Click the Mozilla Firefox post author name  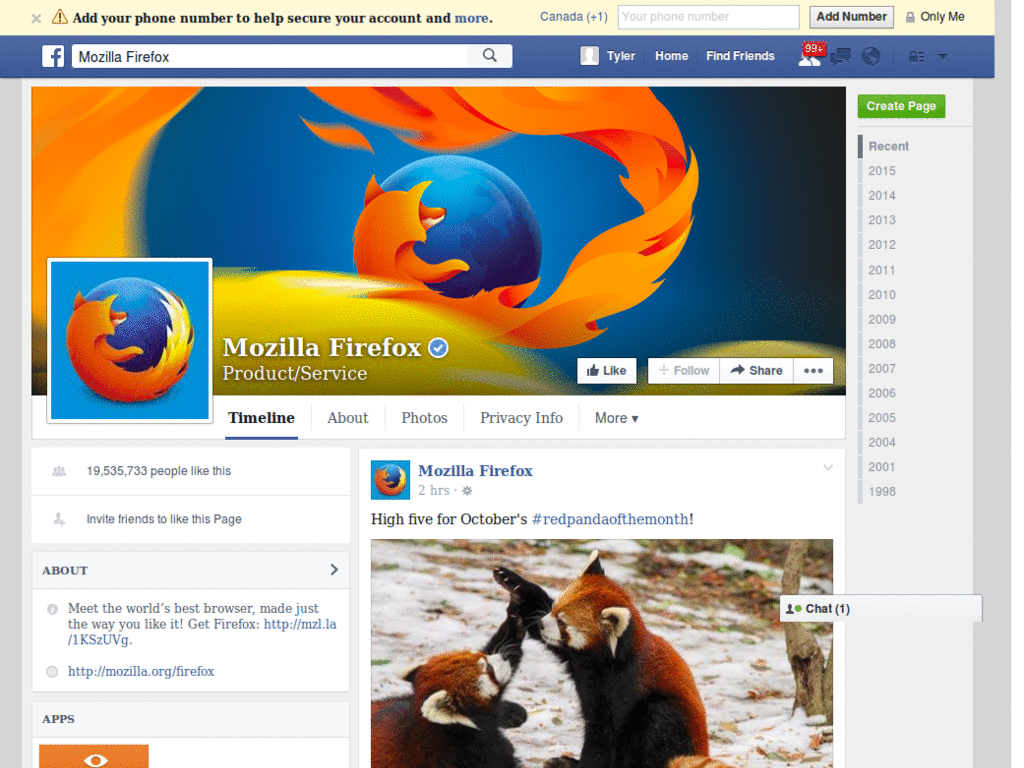(475, 471)
